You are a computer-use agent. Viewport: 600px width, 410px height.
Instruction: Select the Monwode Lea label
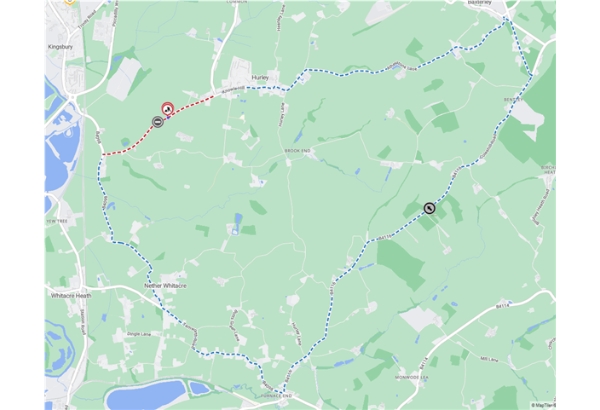tap(411, 377)
